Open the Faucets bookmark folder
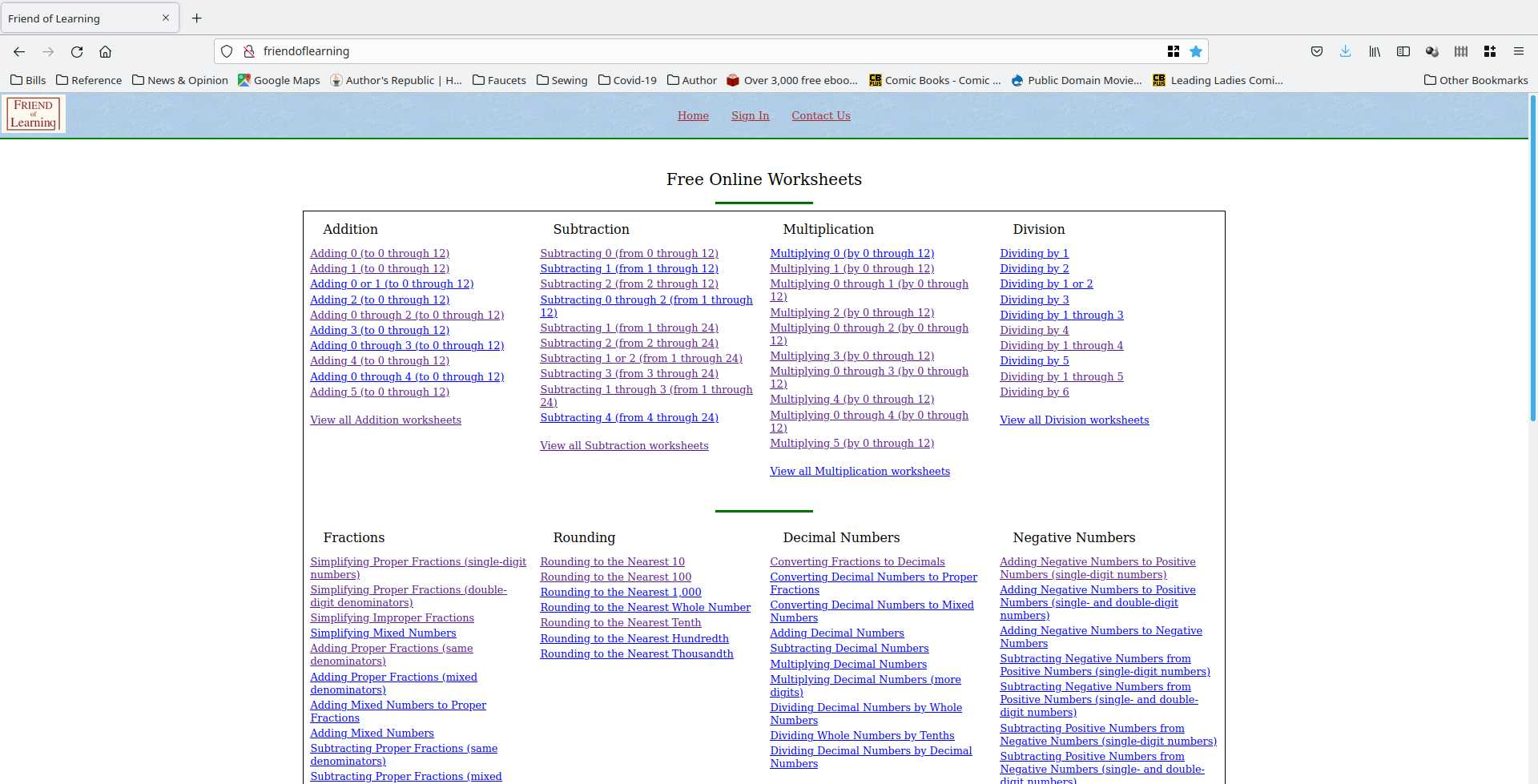 pyautogui.click(x=500, y=80)
